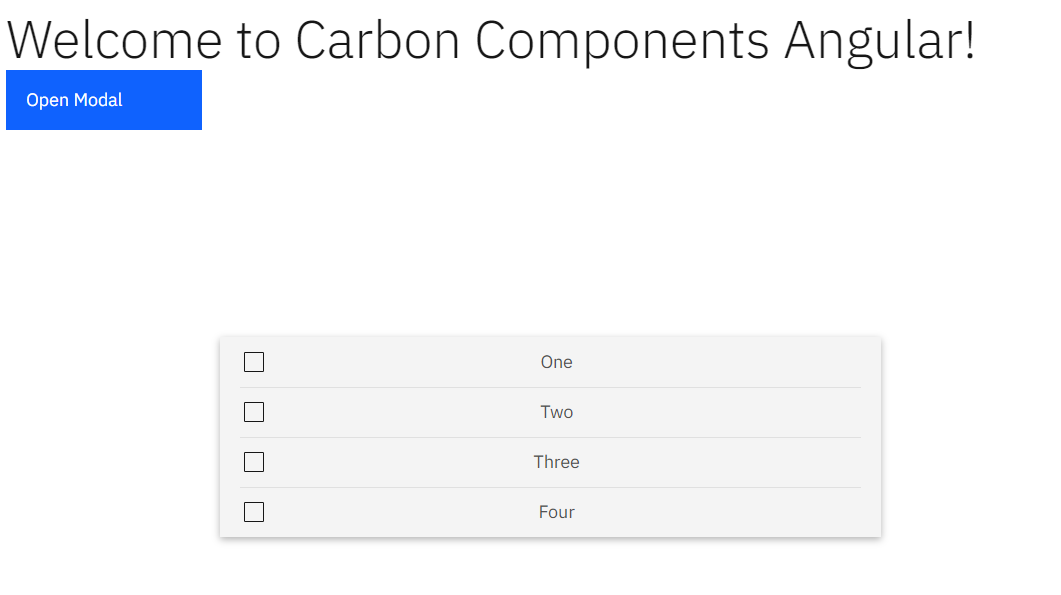Image resolution: width=1061 pixels, height=595 pixels.
Task: Open the modal dialog via the blue button
Action: click(103, 100)
